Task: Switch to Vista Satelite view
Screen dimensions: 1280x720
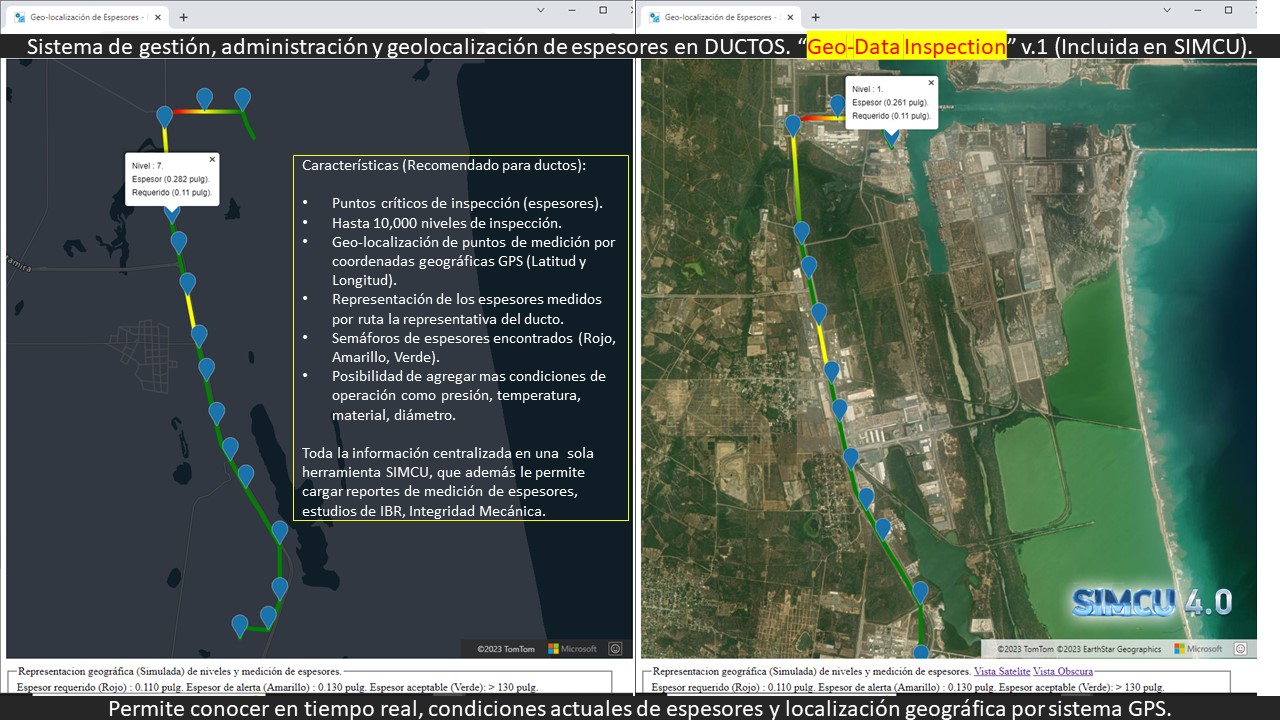Action: click(x=1001, y=671)
